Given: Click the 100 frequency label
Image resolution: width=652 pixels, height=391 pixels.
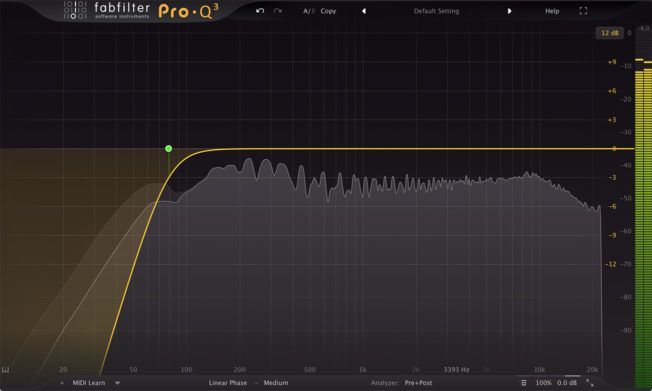Looking at the screenshot, I should [186, 369].
